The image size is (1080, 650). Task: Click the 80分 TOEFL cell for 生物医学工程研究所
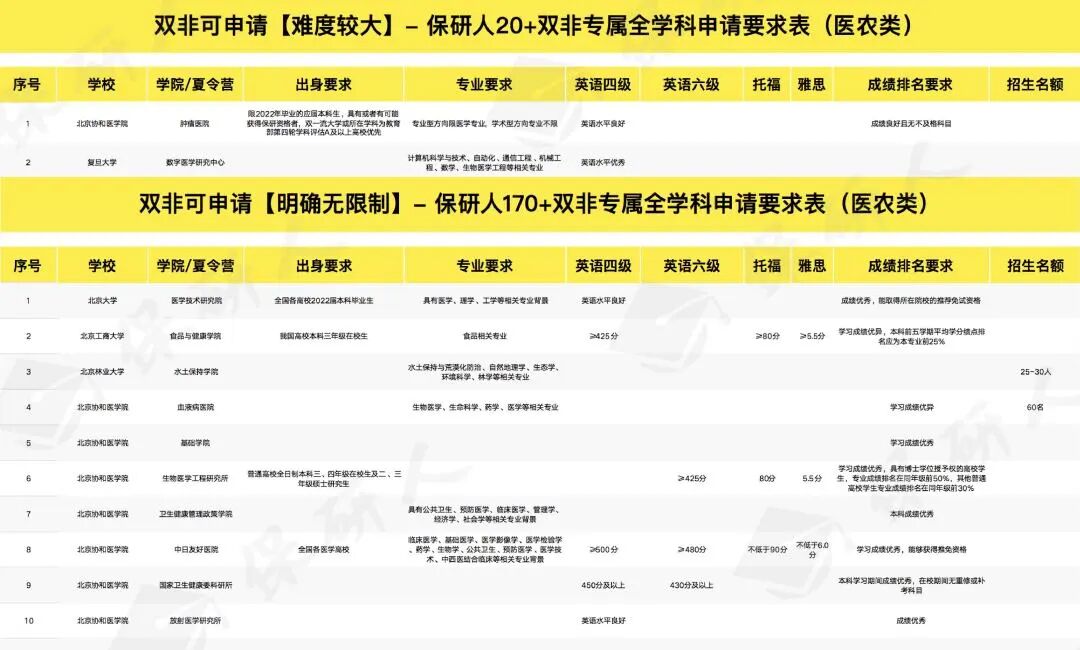pos(767,479)
